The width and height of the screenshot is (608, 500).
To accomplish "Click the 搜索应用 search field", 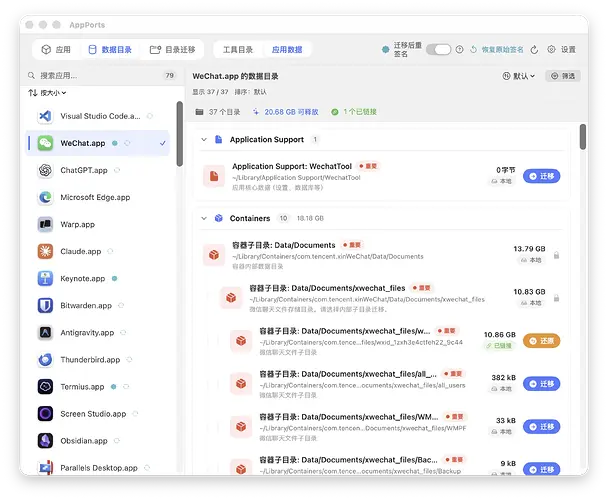I will [x=101, y=75].
